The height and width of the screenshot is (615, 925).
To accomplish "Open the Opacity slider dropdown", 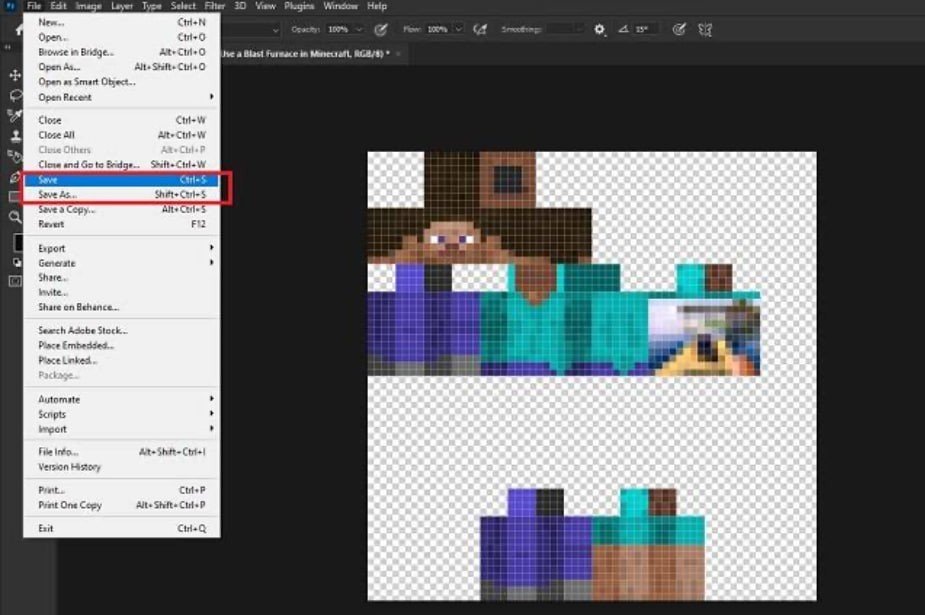I will (x=358, y=29).
